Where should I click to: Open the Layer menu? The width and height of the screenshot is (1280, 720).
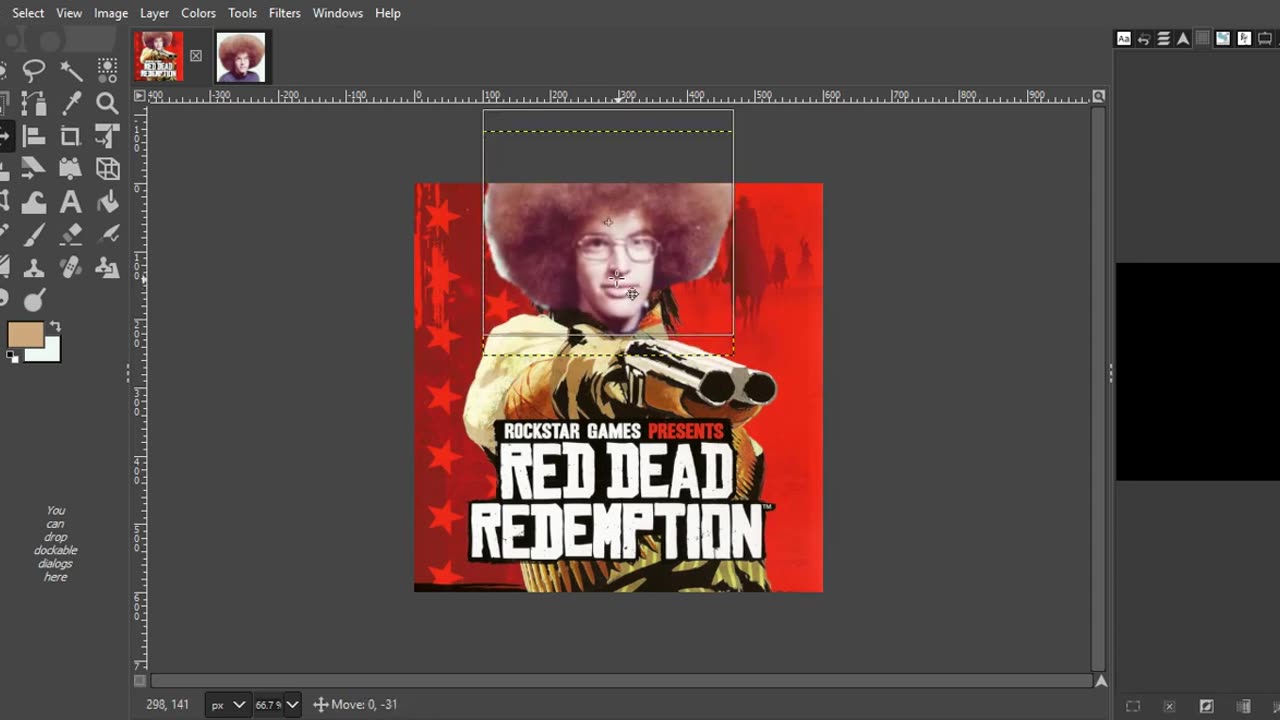(154, 13)
